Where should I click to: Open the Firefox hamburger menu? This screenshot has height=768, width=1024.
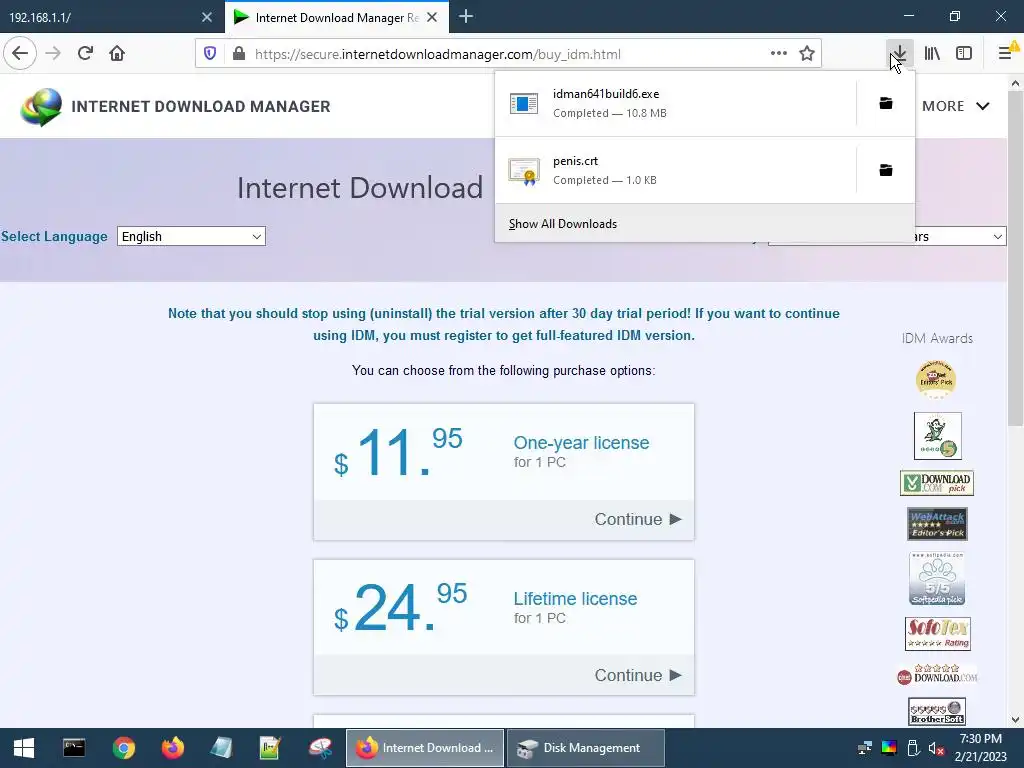pyautogui.click(x=1006, y=54)
